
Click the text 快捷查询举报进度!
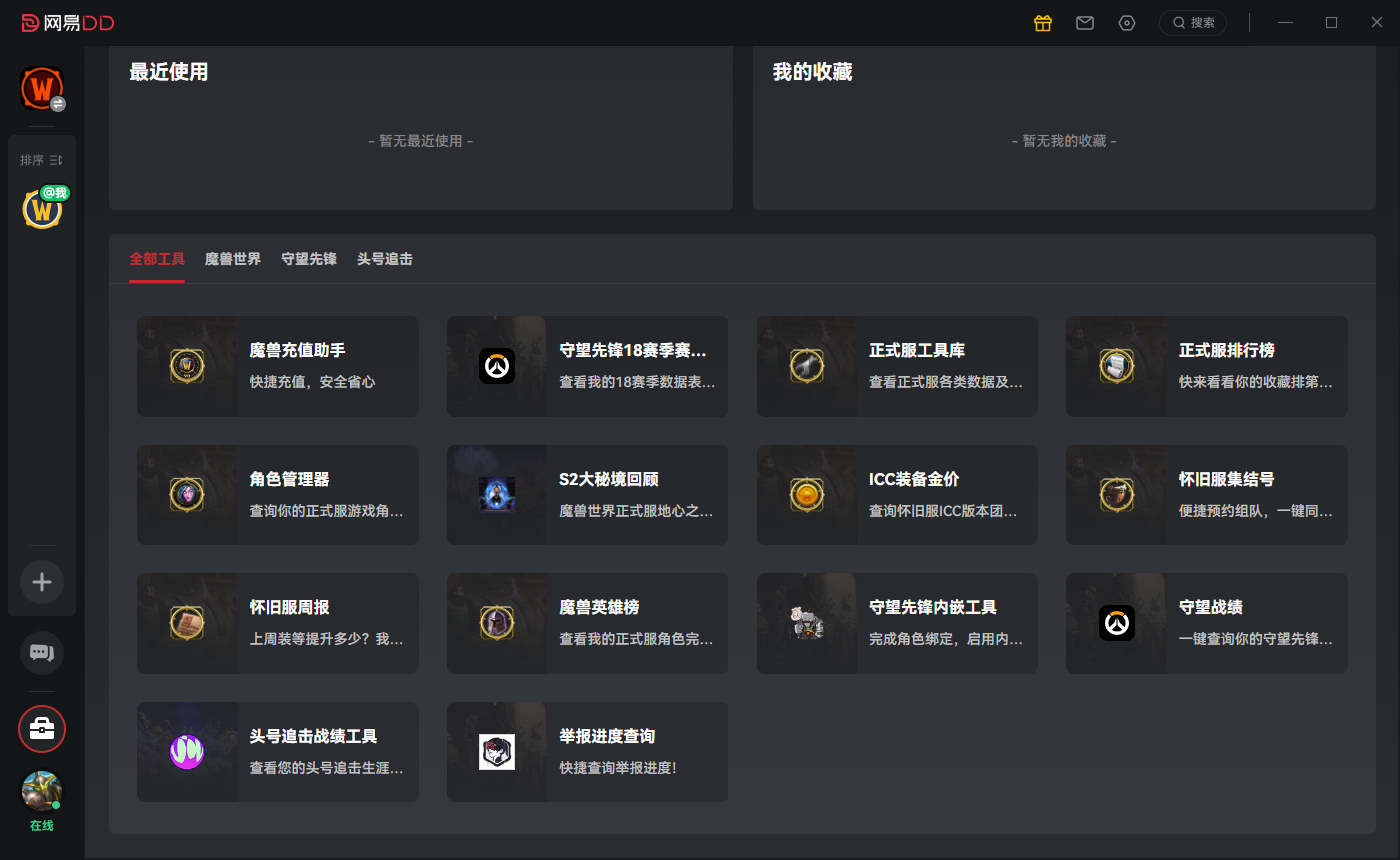618,768
